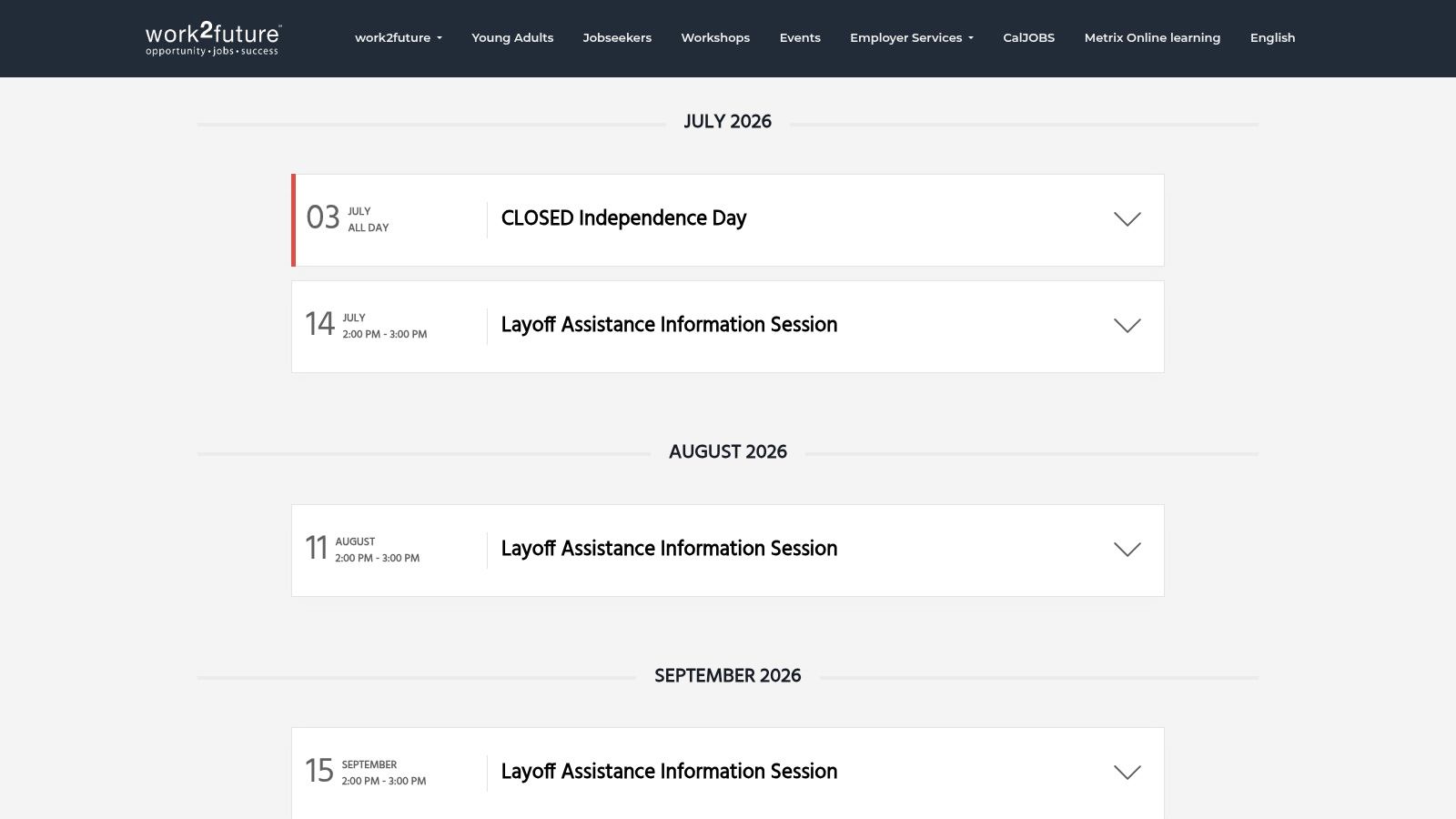
Task: Click the 11 August date block
Action: coord(362,549)
